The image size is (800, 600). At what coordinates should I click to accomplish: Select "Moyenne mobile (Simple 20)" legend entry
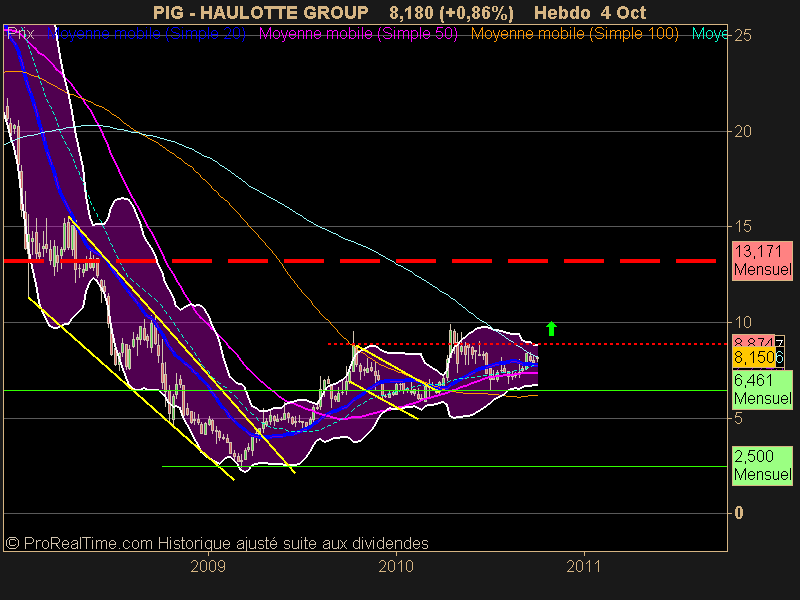pyautogui.click(x=146, y=34)
